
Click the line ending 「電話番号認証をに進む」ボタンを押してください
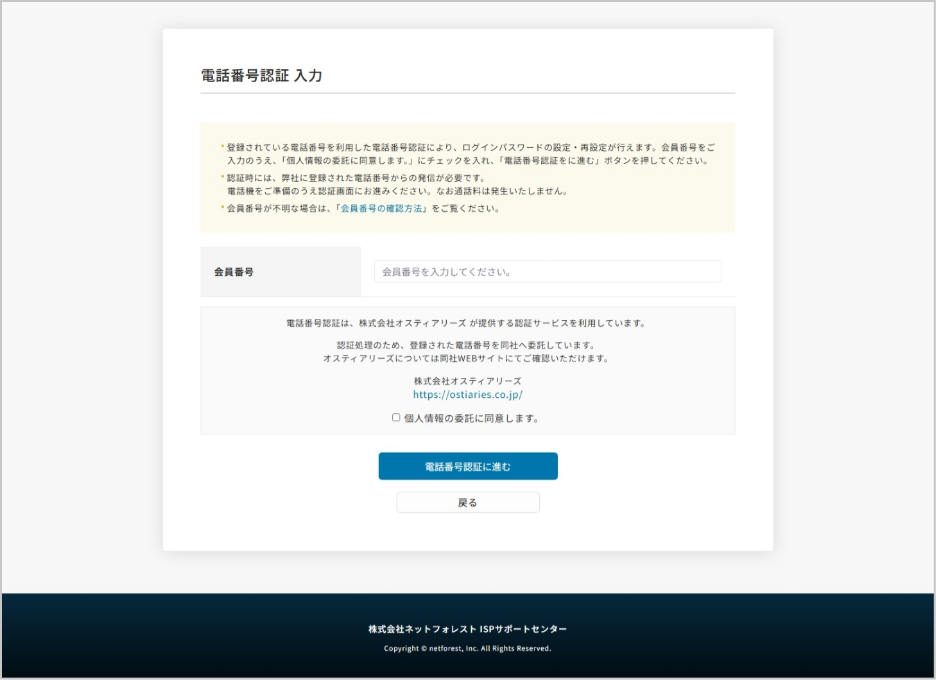(467, 160)
